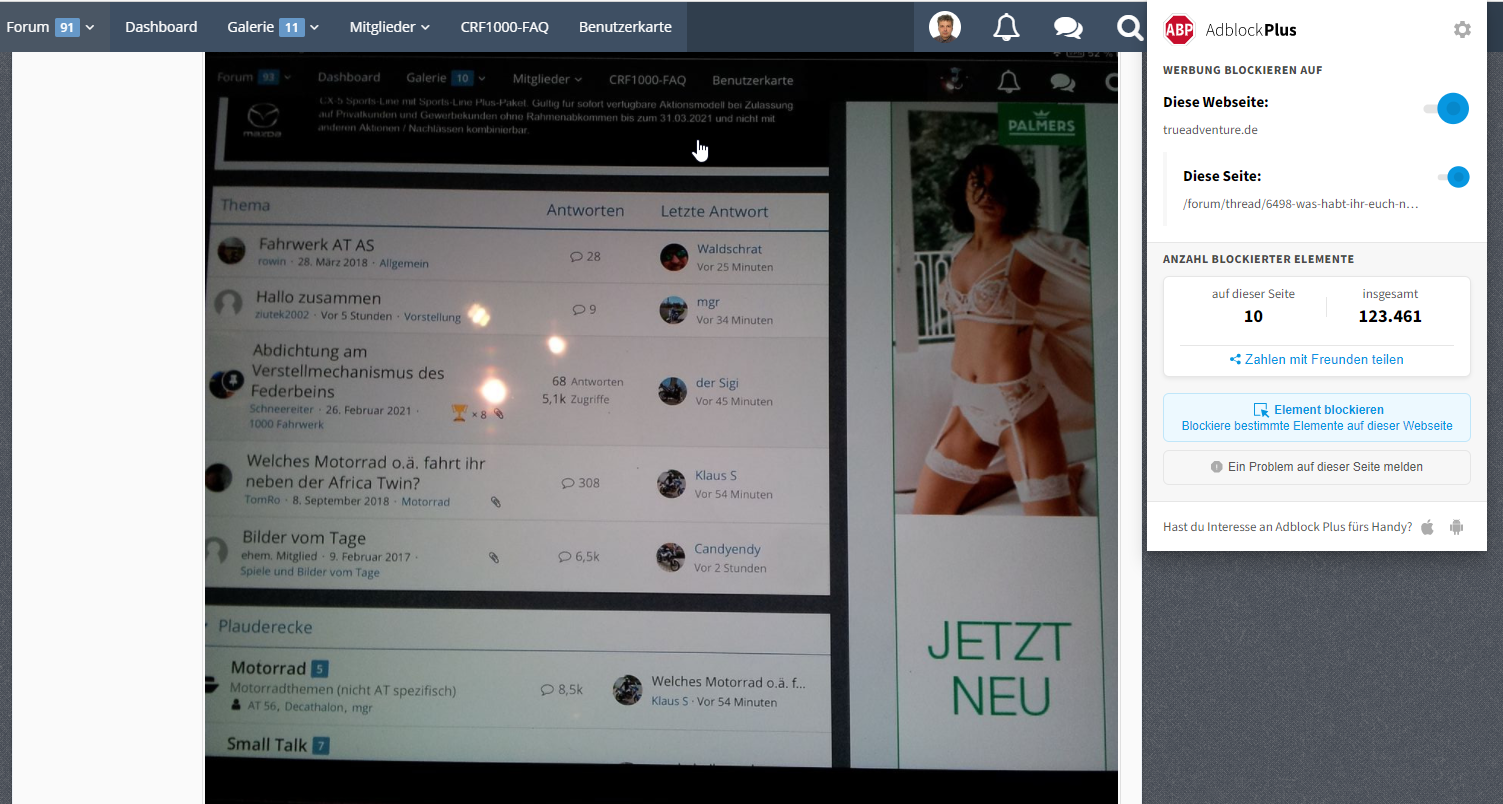
Task: Open the conversations chat bubbles icon
Action: point(1068,28)
